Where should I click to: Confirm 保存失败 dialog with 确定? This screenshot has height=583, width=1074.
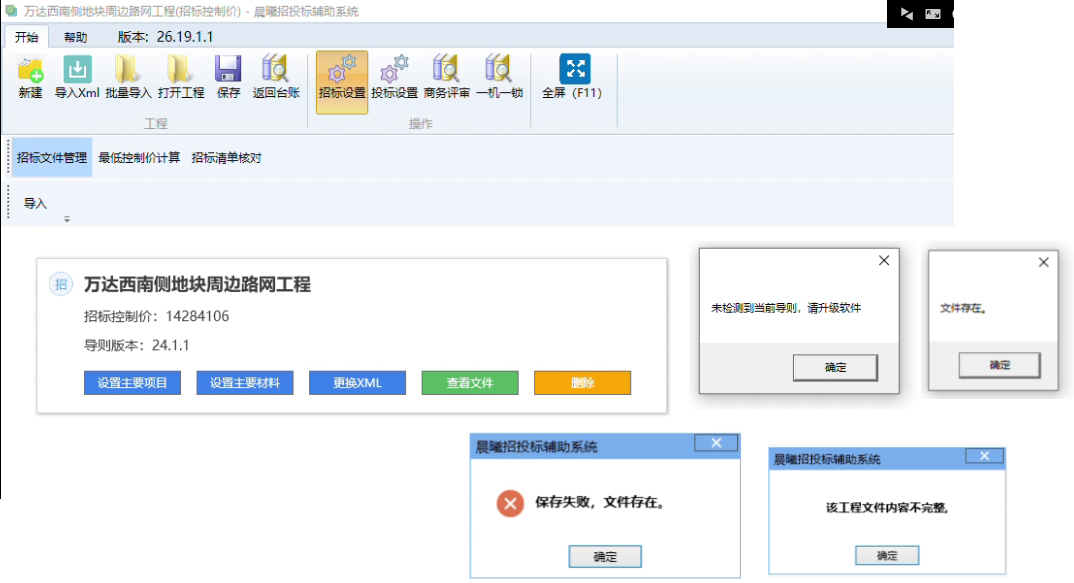[x=605, y=556]
